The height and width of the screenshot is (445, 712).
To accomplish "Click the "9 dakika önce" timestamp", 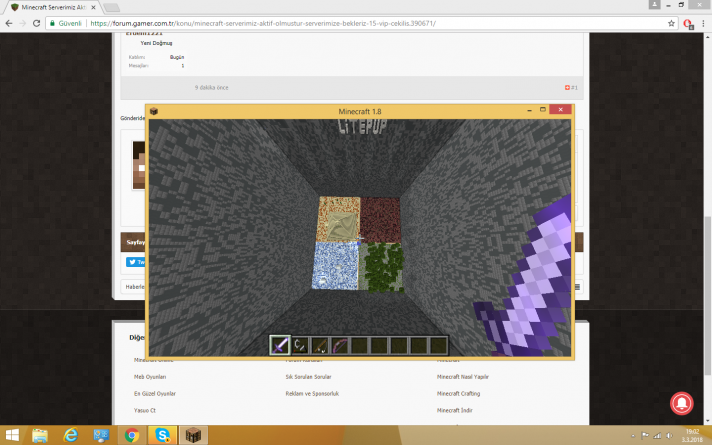I will (212, 87).
